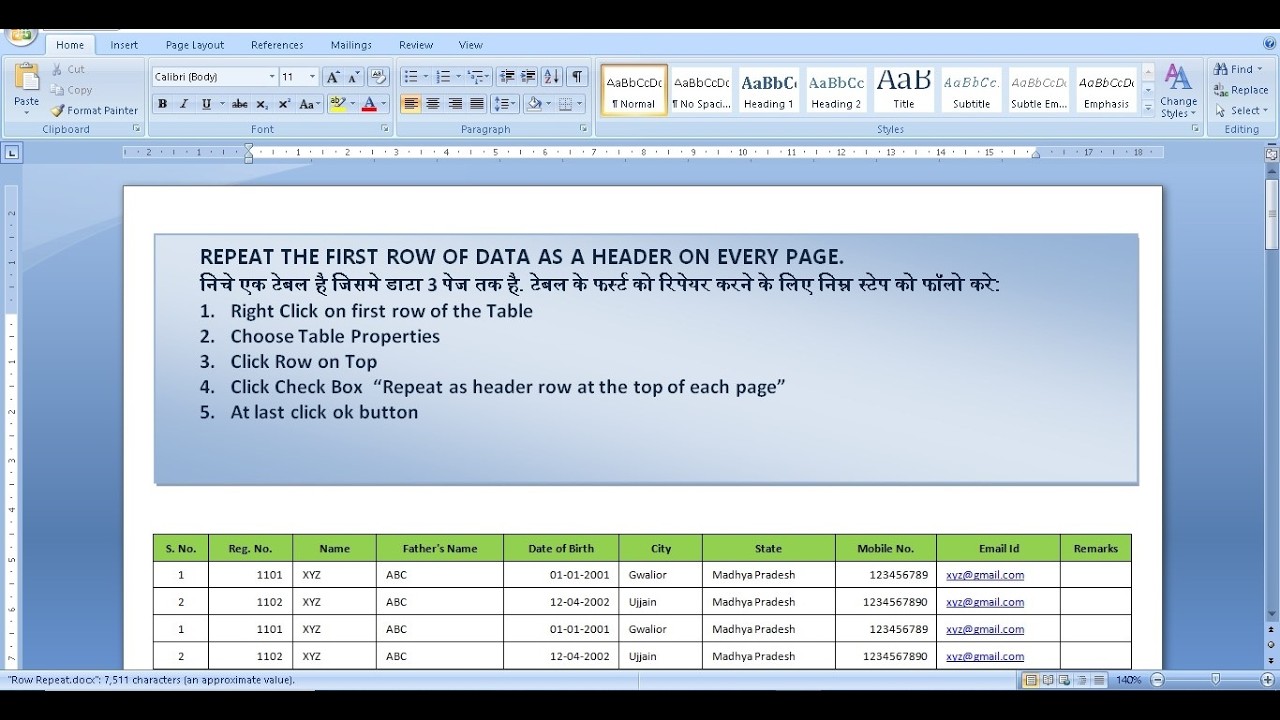Click xyz@gmail.com link in first row

pos(985,575)
